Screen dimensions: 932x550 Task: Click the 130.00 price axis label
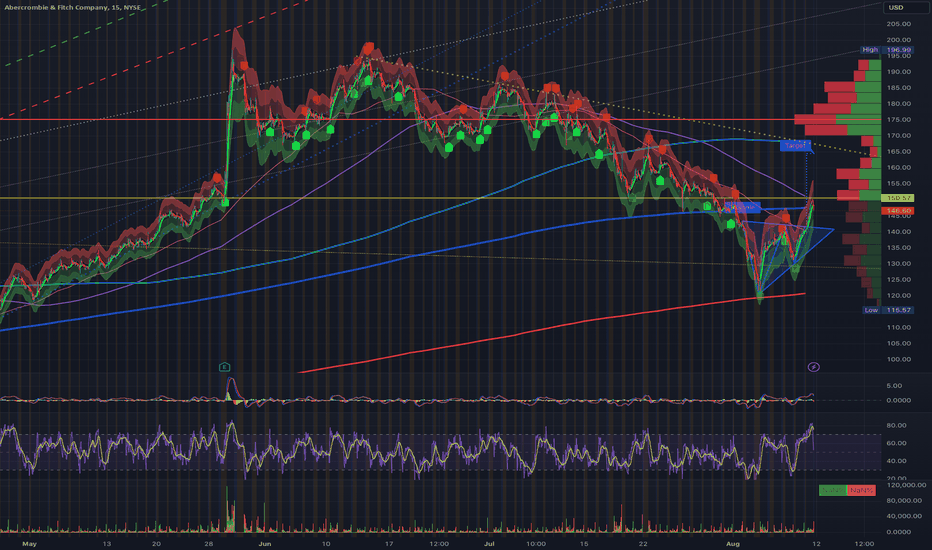click(x=898, y=263)
